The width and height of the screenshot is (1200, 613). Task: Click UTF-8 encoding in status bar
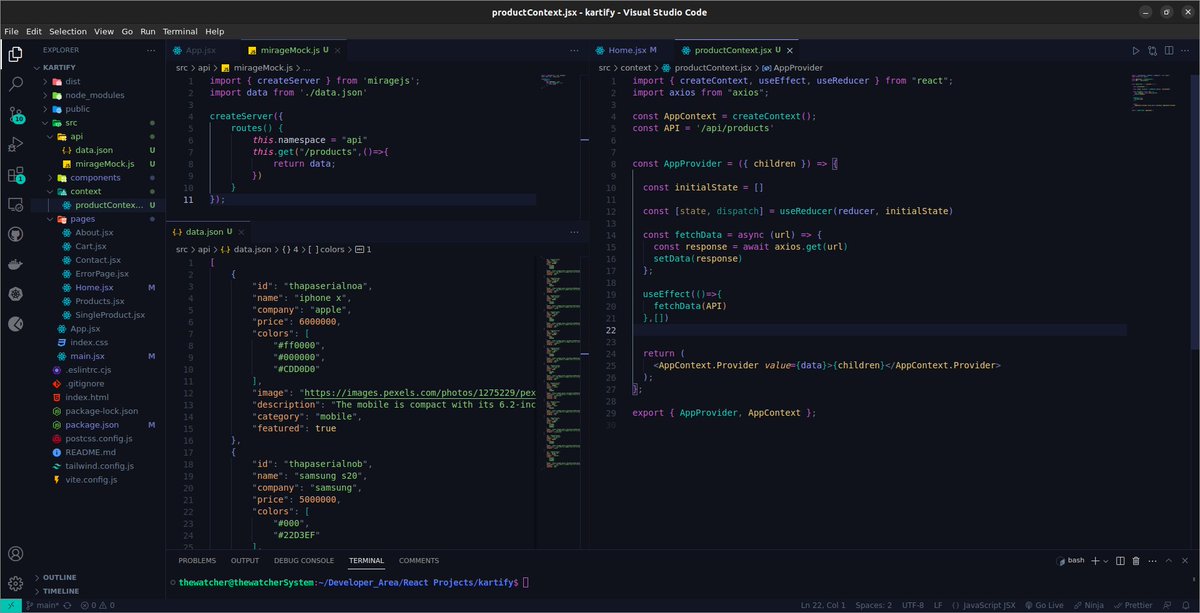coord(912,606)
